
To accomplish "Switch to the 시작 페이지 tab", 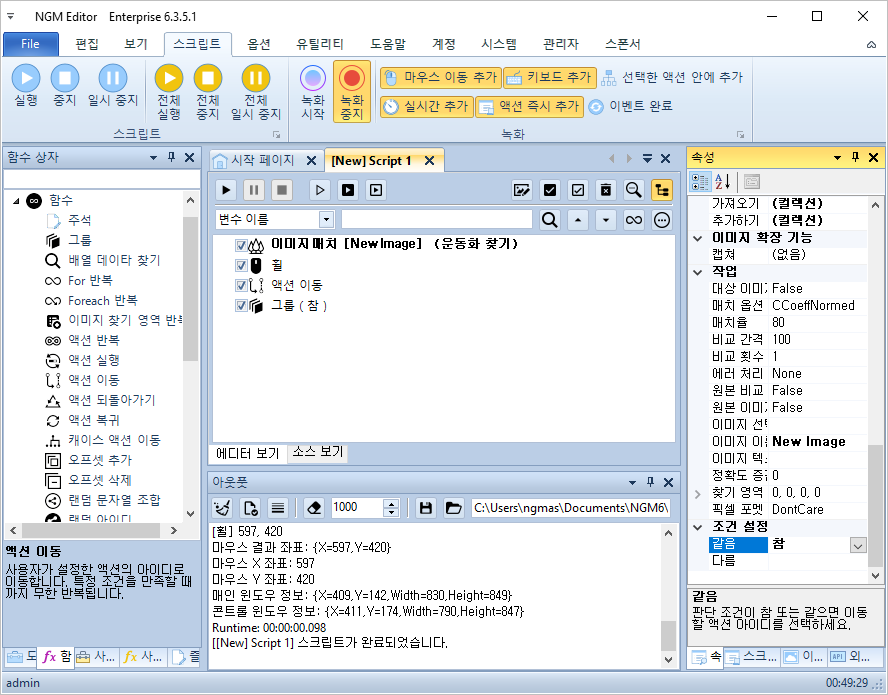I will tap(262, 160).
